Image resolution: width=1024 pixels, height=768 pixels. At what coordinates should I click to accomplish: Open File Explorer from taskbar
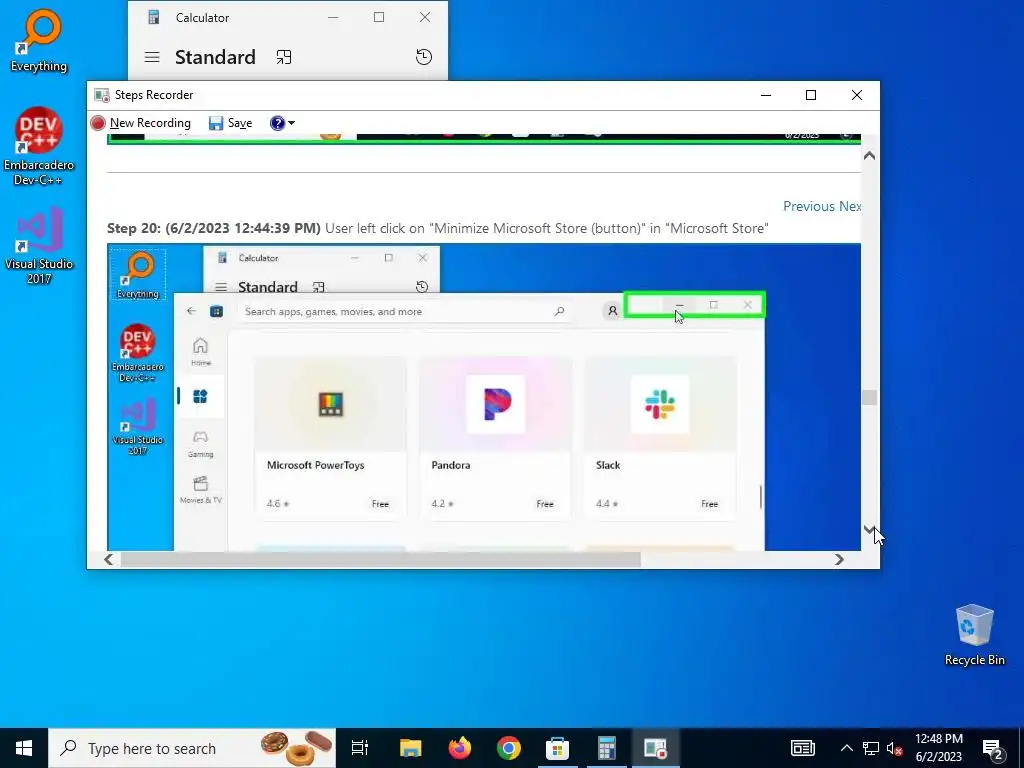point(411,748)
